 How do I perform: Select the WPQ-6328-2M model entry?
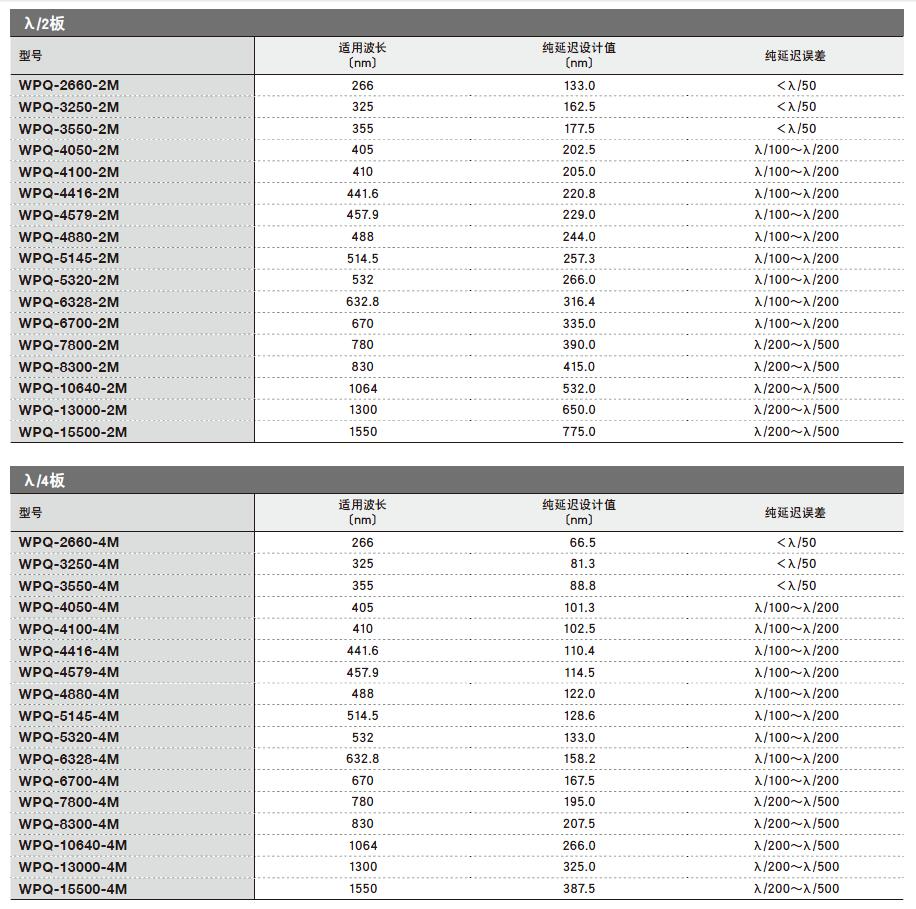click(69, 302)
